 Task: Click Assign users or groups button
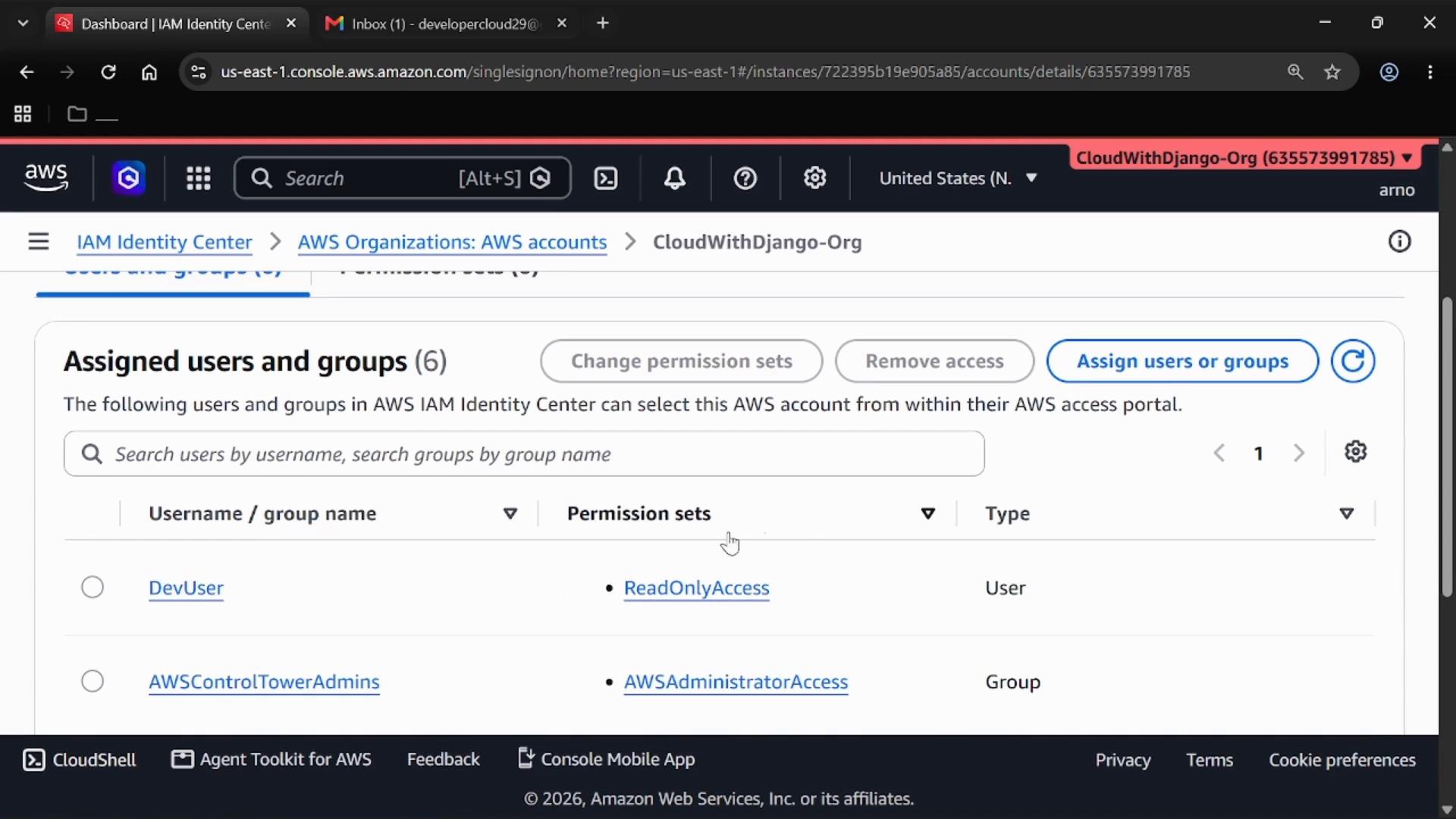1182,361
